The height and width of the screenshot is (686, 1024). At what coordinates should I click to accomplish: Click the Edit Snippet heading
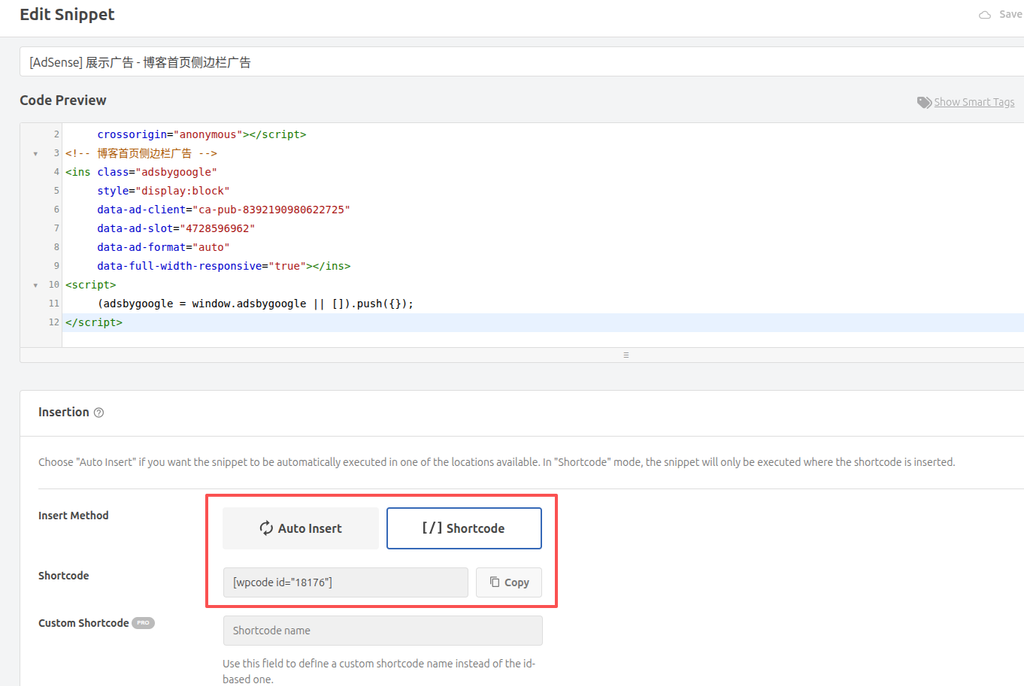coord(67,14)
